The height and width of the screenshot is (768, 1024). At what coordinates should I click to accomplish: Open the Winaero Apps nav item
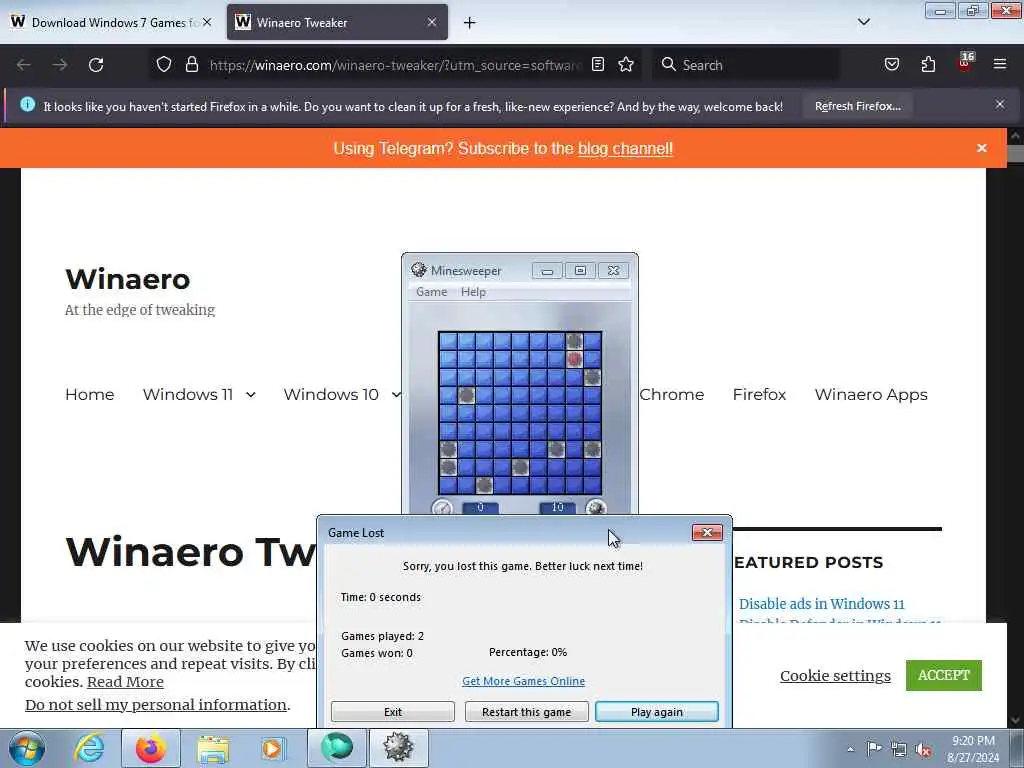coord(871,395)
